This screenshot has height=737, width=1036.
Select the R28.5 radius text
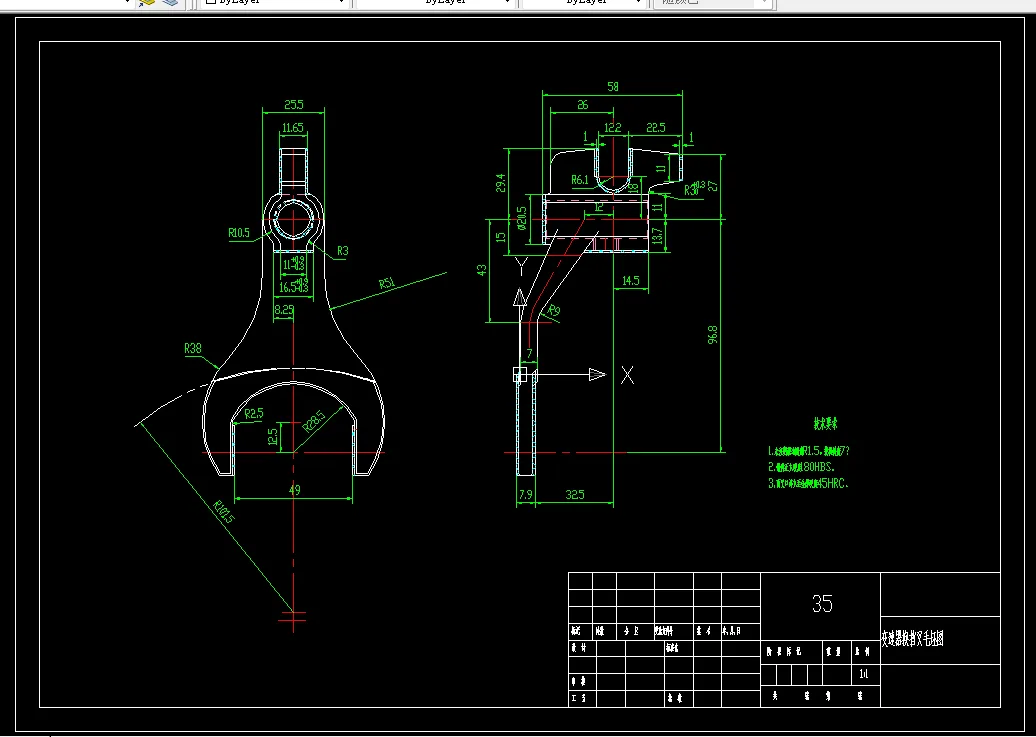(314, 421)
